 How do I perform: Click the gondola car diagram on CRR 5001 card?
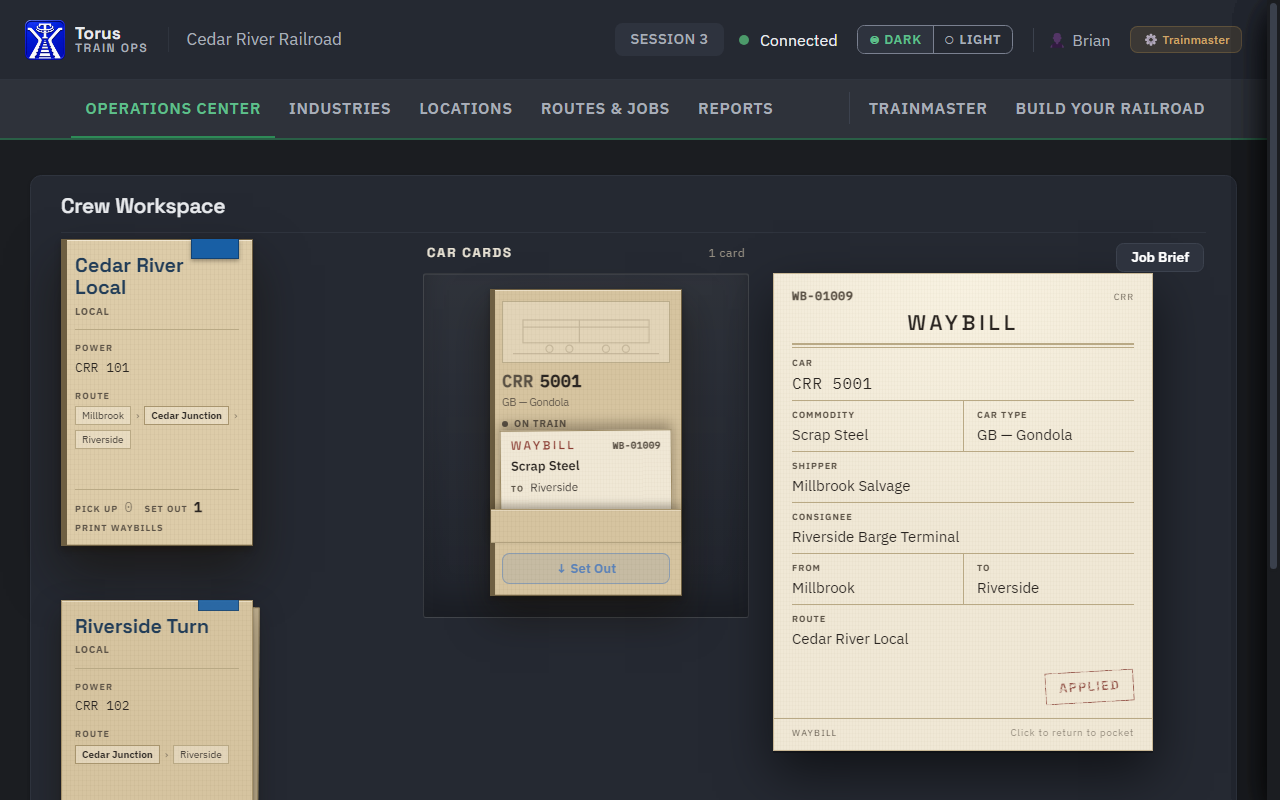[x=586, y=331]
